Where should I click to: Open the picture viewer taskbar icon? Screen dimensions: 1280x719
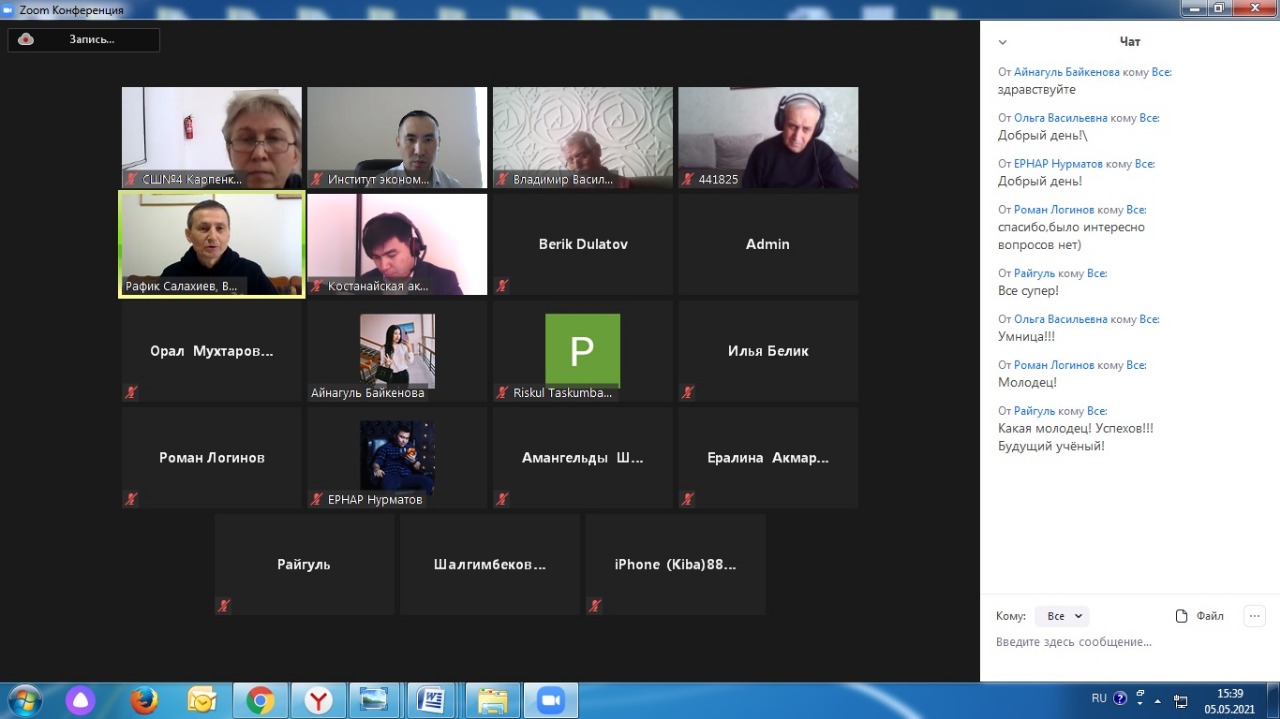click(x=375, y=700)
